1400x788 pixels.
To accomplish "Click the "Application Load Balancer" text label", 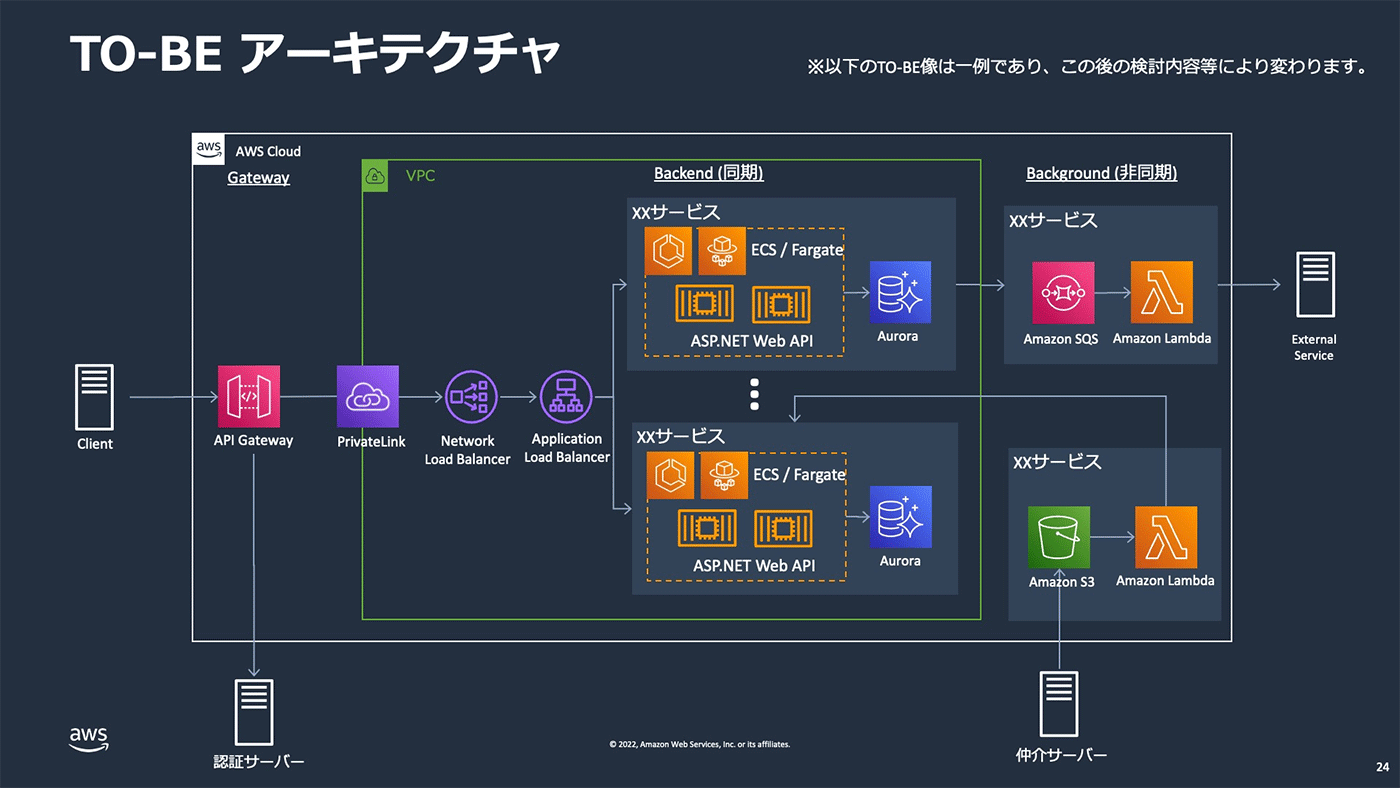I will 567,448.
